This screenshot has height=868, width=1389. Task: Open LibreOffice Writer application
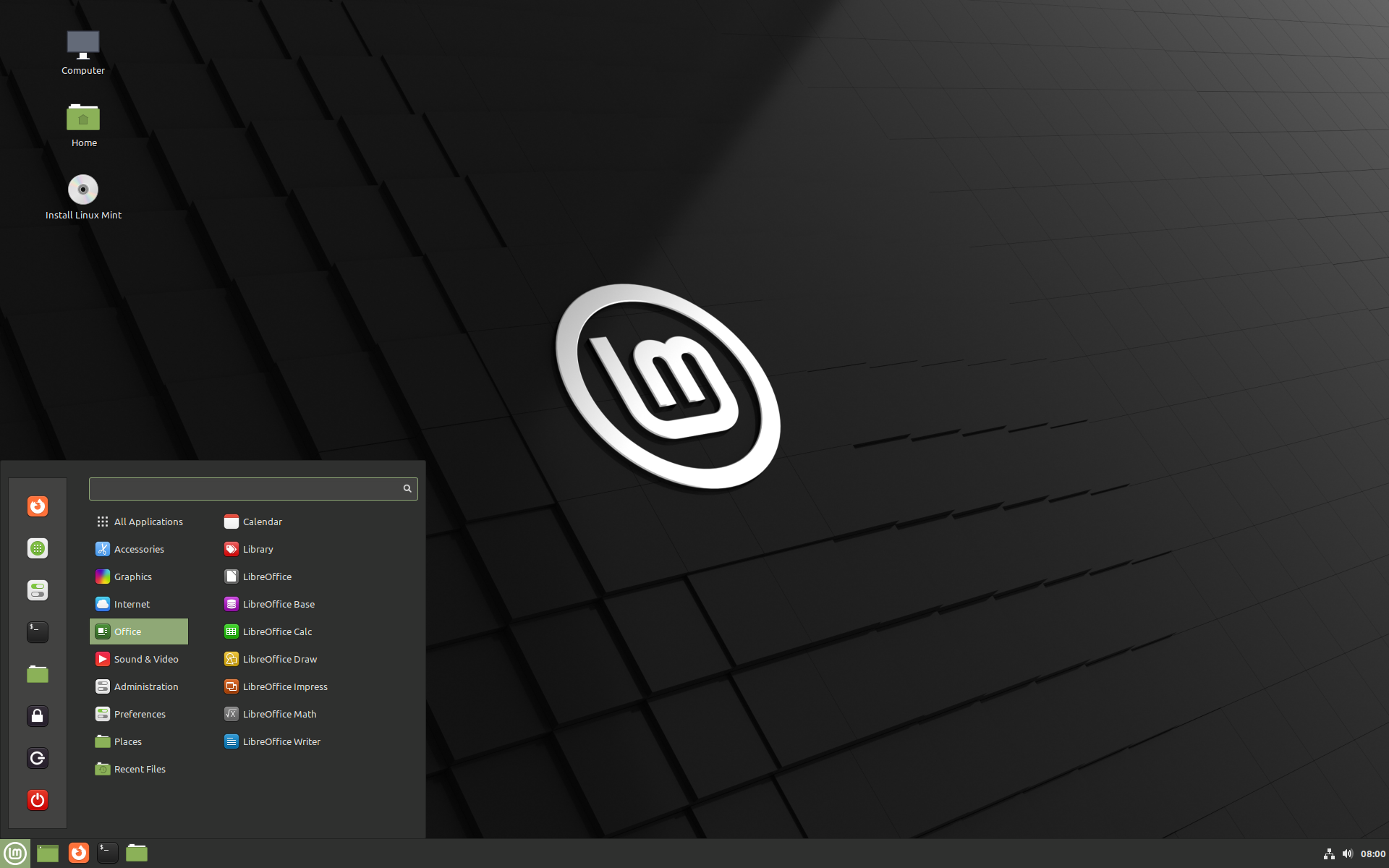281,741
